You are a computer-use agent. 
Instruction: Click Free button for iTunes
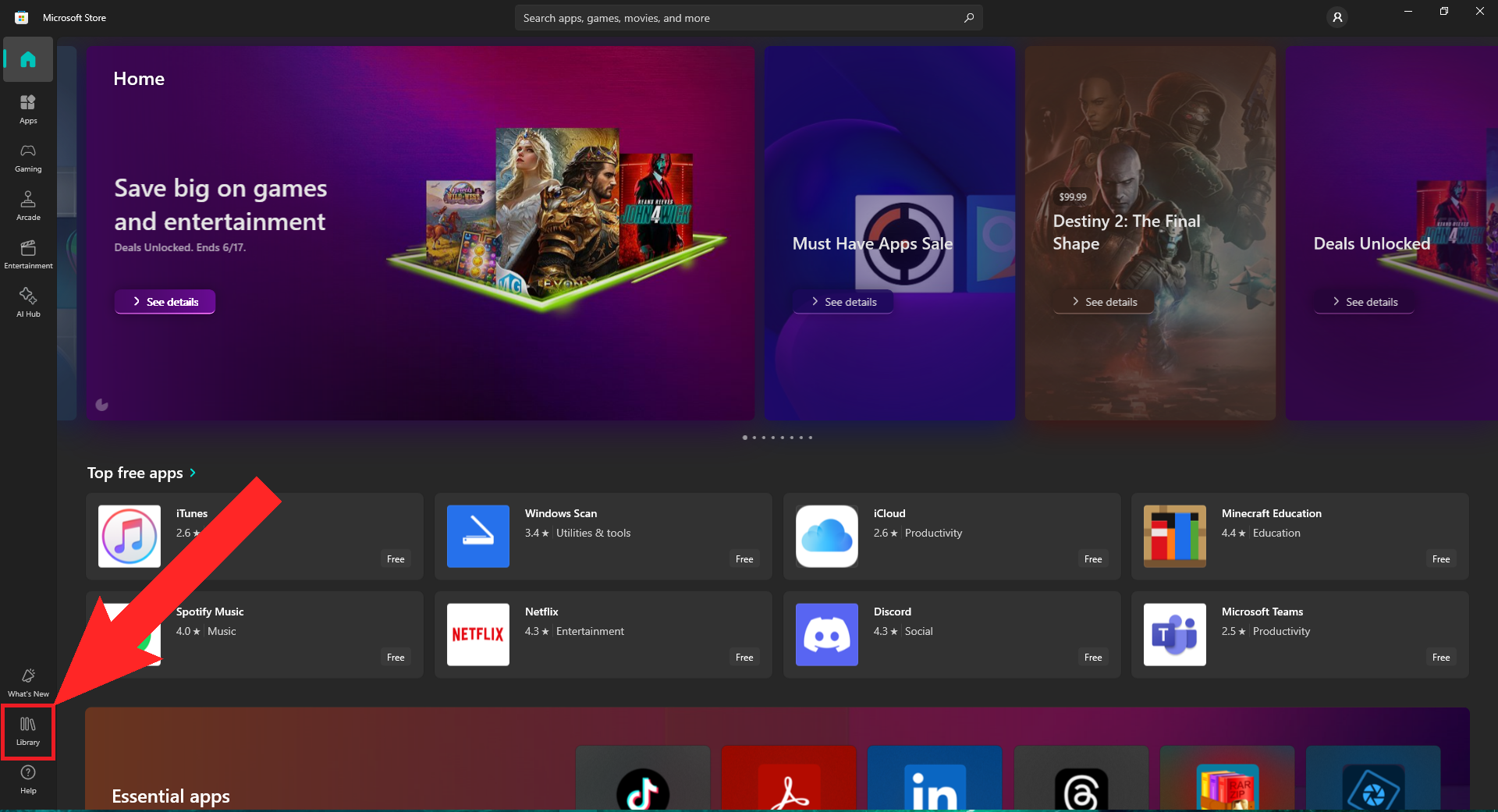tap(396, 559)
